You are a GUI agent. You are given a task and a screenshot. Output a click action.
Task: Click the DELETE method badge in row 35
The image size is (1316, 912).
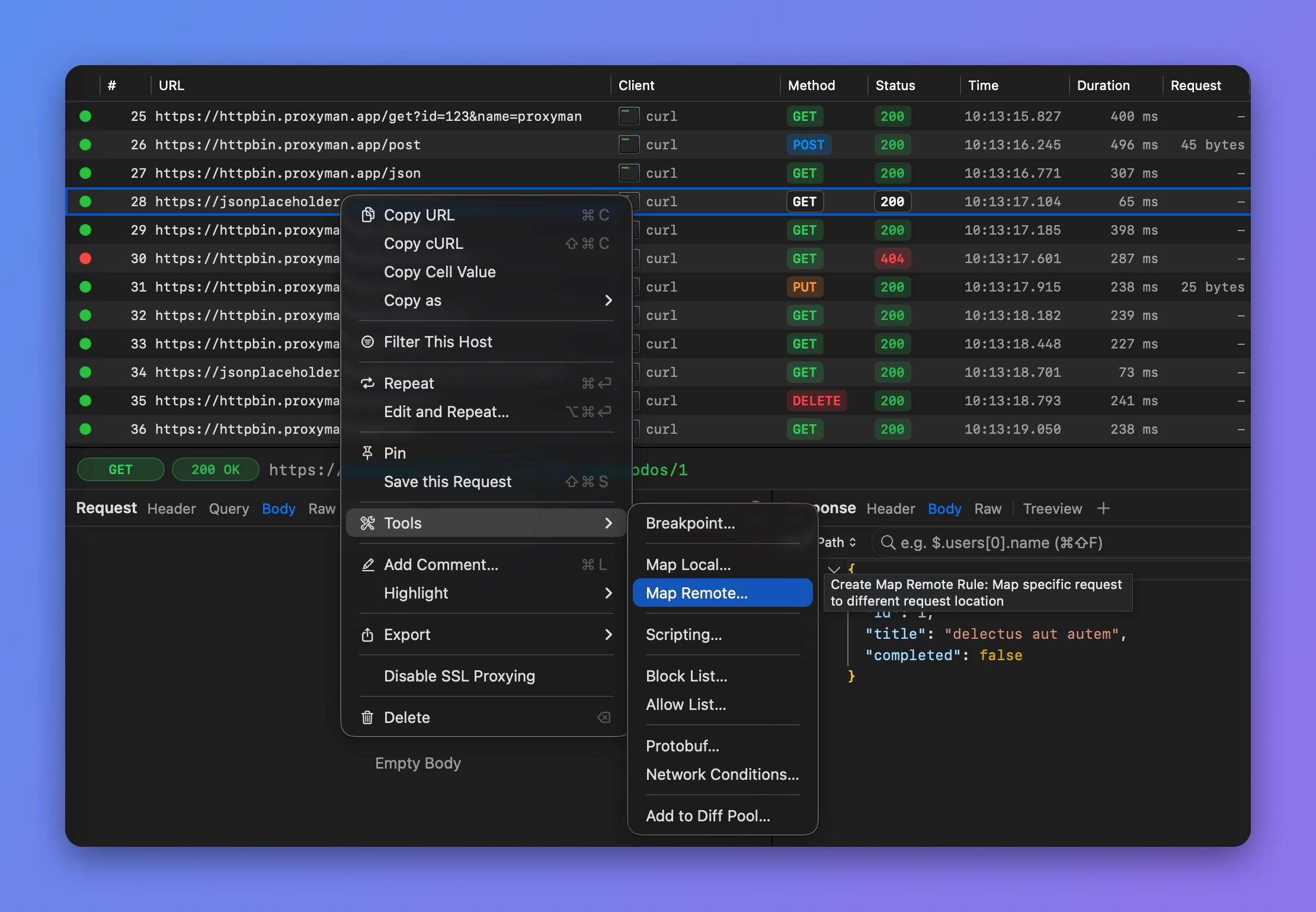817,401
